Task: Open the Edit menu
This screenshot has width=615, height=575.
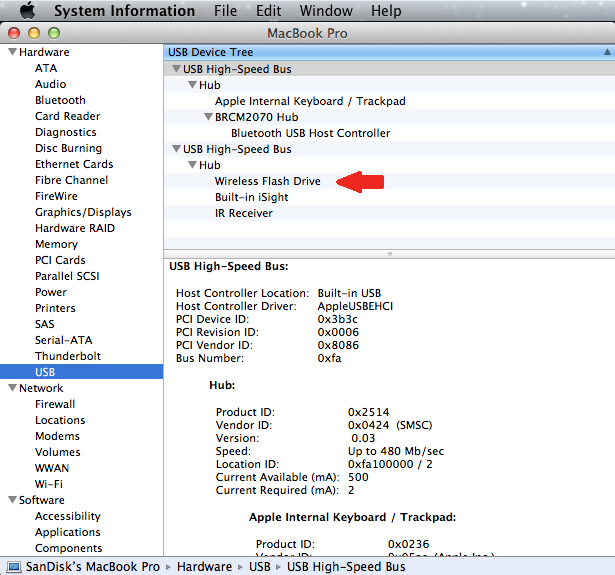Action: point(268,11)
